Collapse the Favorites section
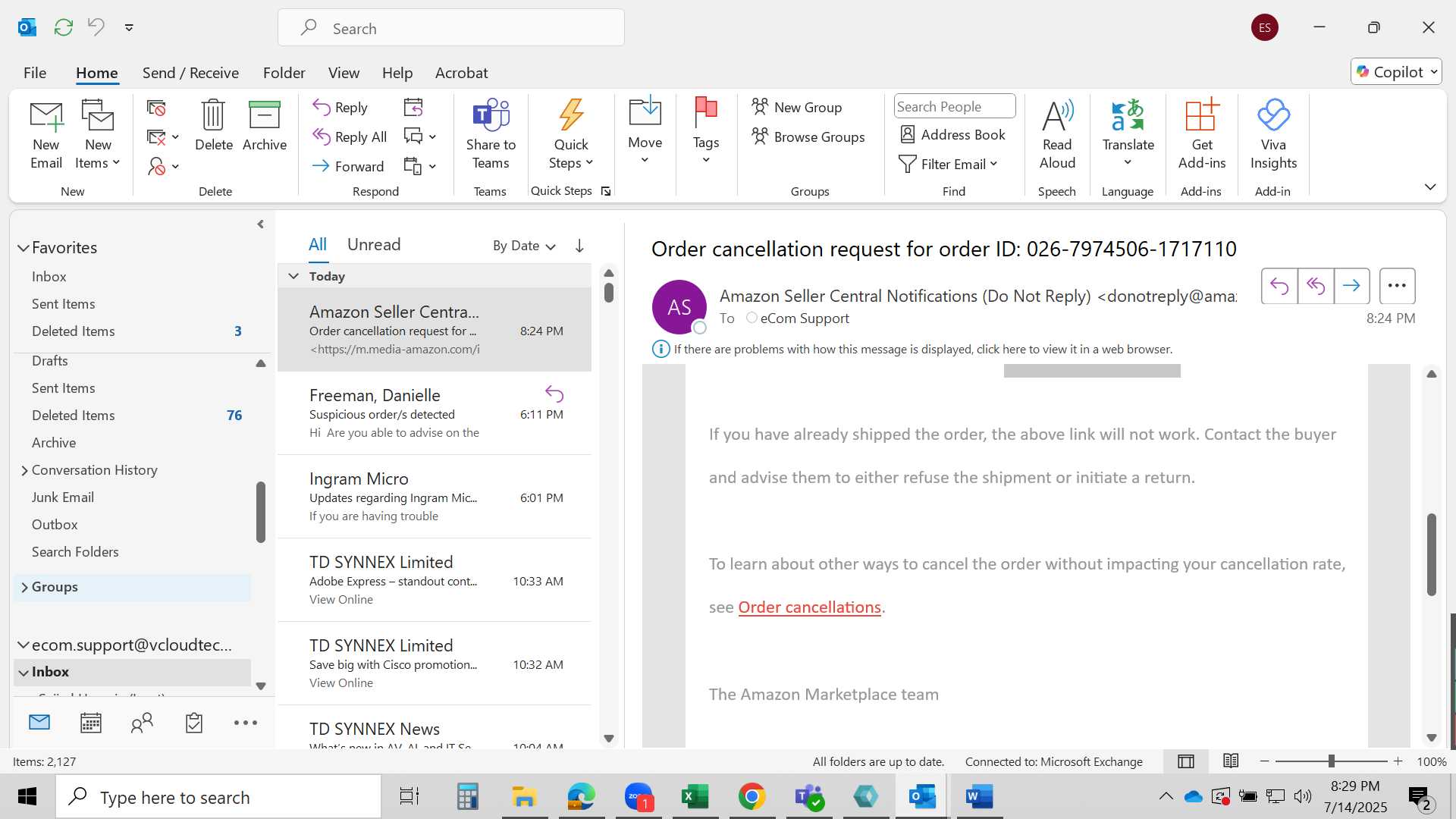This screenshot has height=819, width=1456. point(24,248)
